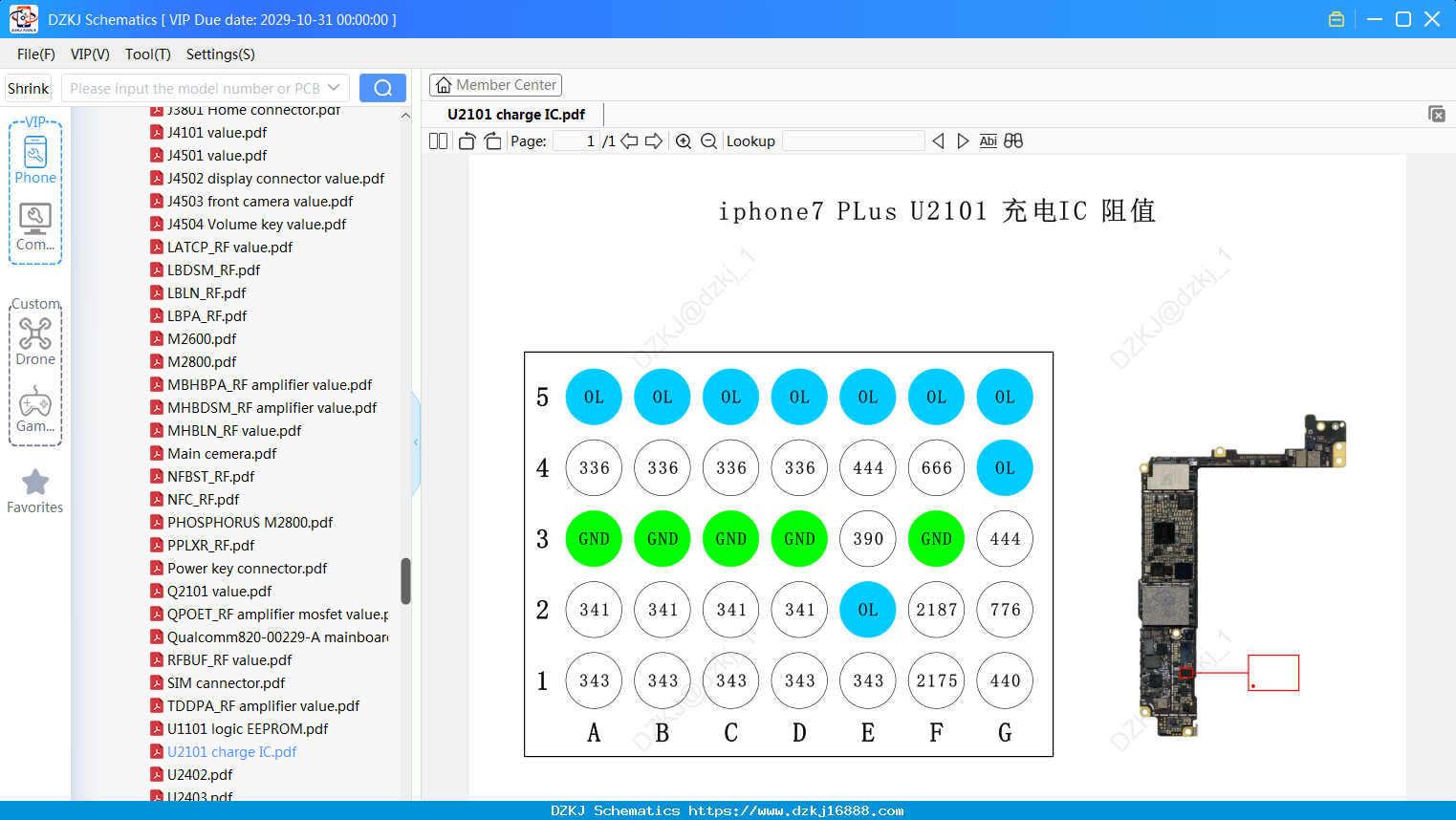This screenshot has width=1456, height=820.
Task: Click the scroll-up arrow of file list
Action: tap(405, 115)
